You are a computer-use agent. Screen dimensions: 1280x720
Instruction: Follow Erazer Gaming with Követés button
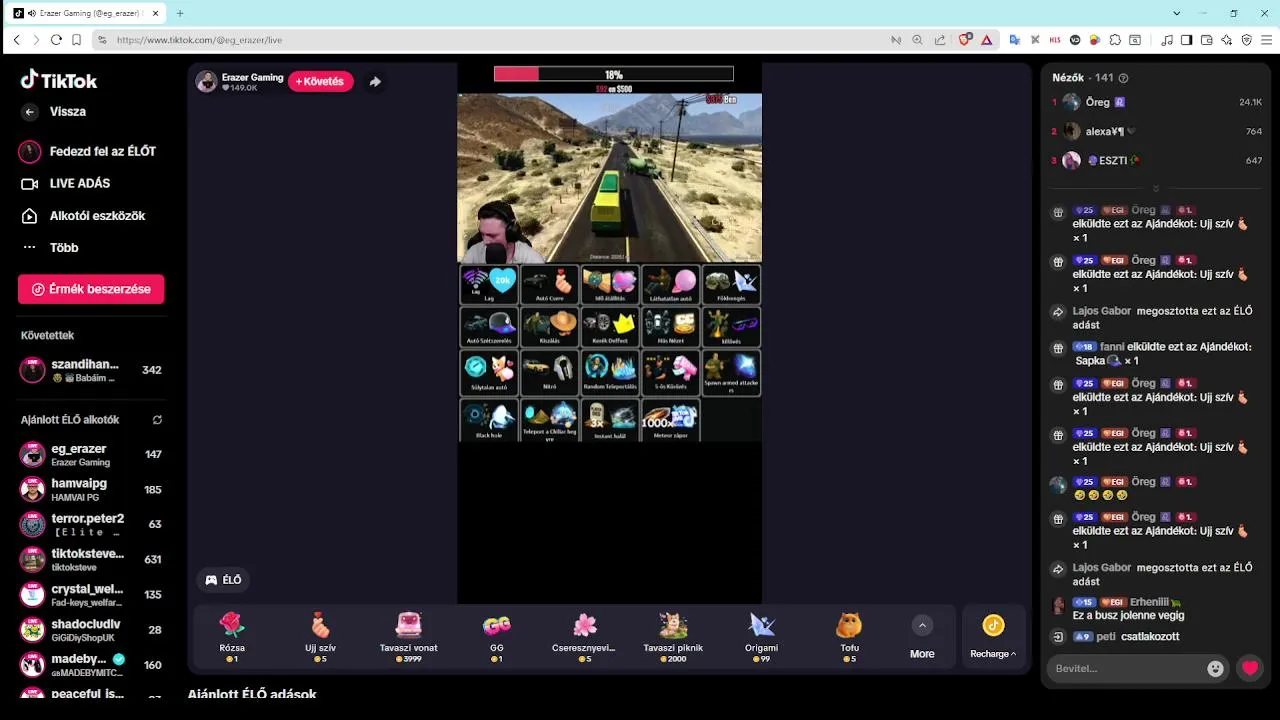point(320,82)
